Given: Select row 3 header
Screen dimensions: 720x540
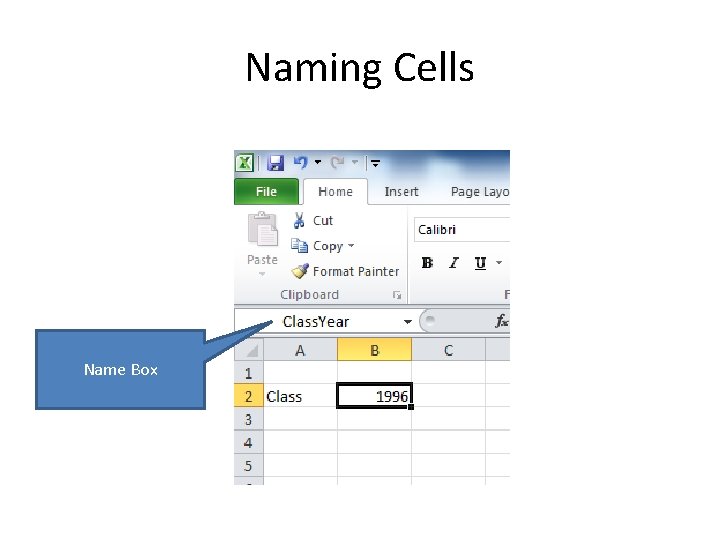Looking at the screenshot, I should (x=249, y=419).
